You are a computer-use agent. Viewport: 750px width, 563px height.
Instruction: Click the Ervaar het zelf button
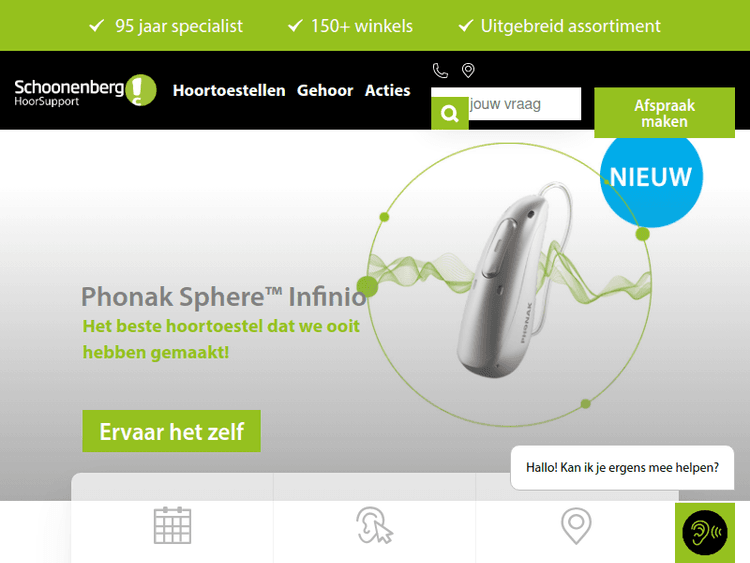point(171,431)
